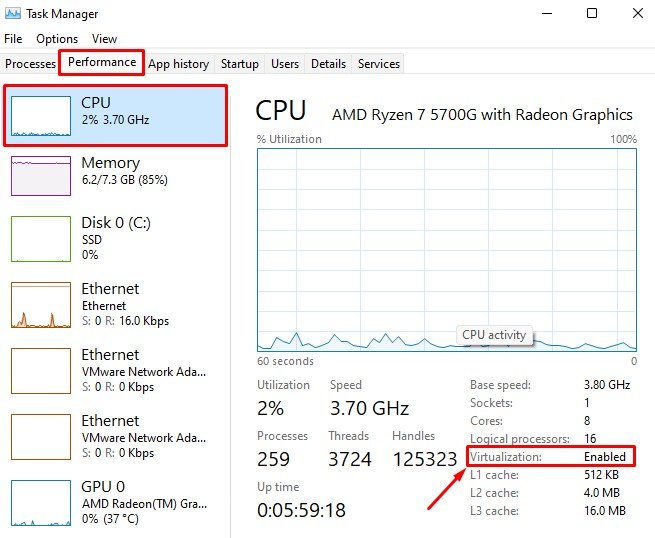Screen dimensions: 655x538
Task: Switch to the Processes tab
Action: (30, 64)
